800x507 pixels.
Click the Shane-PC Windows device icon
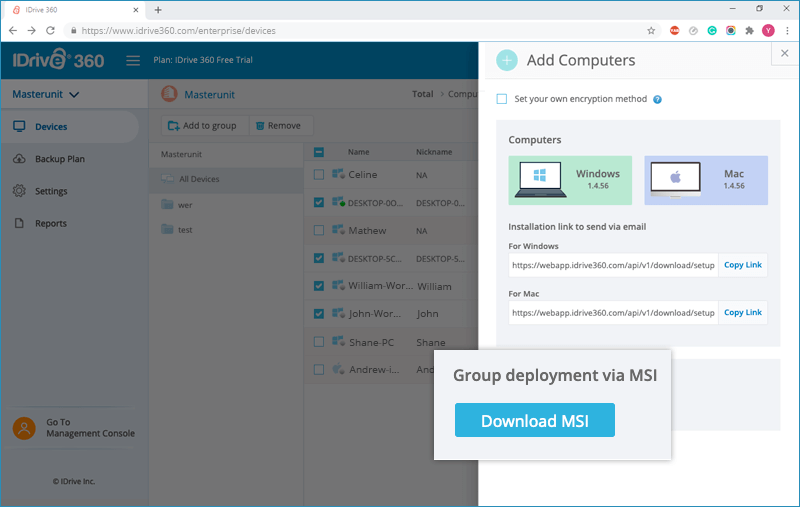click(x=338, y=341)
